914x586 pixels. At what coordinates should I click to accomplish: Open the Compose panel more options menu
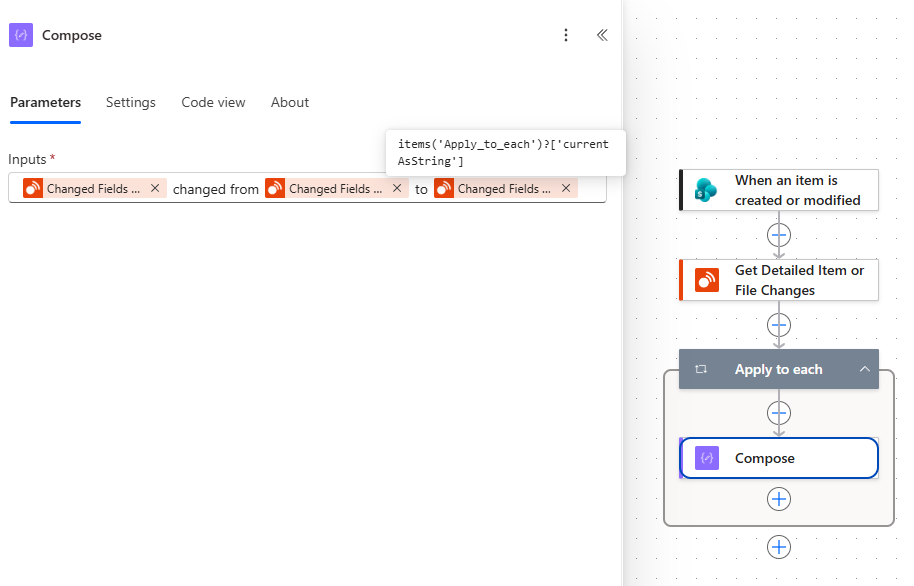565,35
